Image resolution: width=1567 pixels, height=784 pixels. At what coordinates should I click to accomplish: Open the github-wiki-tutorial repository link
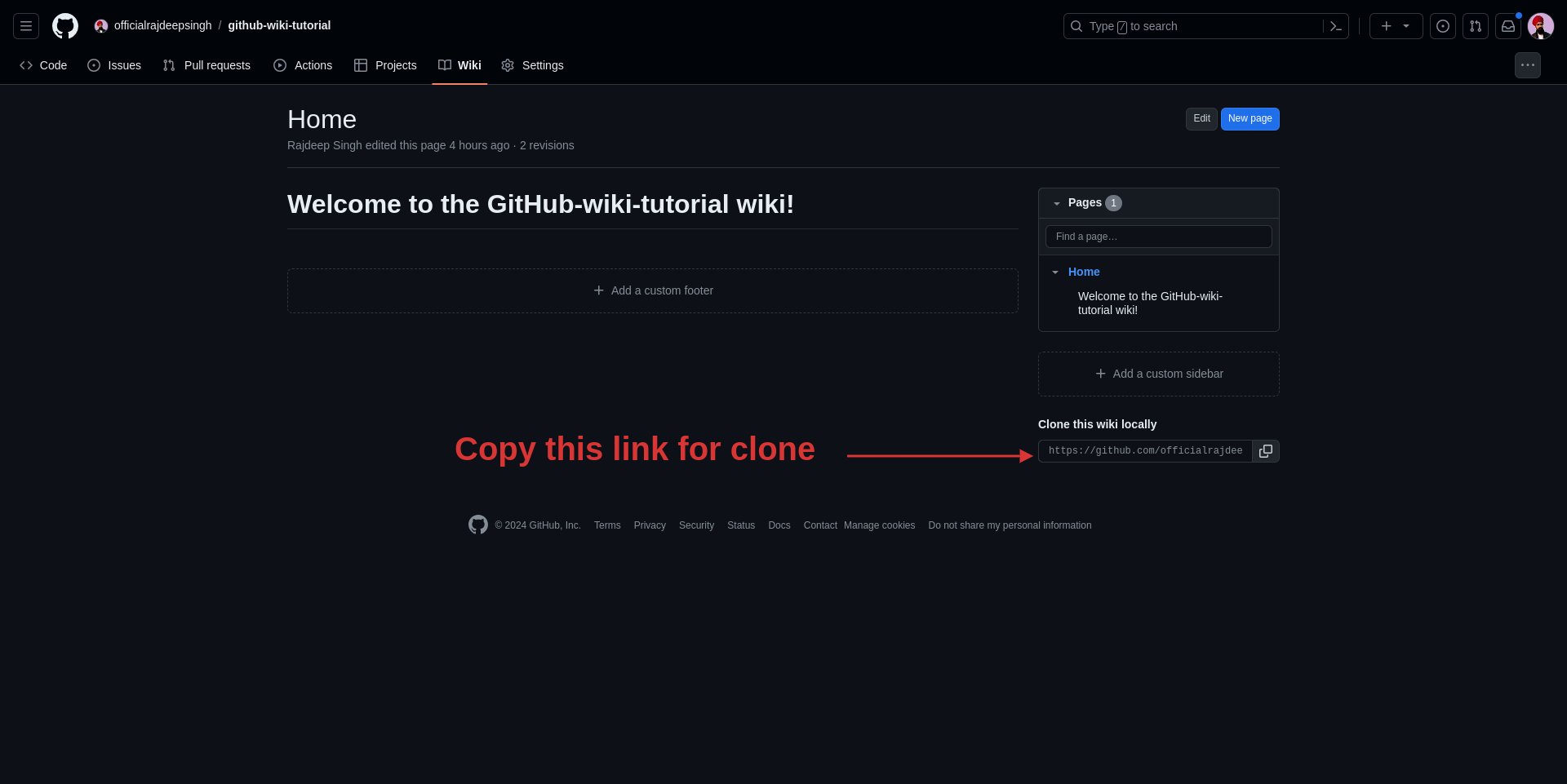pyautogui.click(x=279, y=26)
